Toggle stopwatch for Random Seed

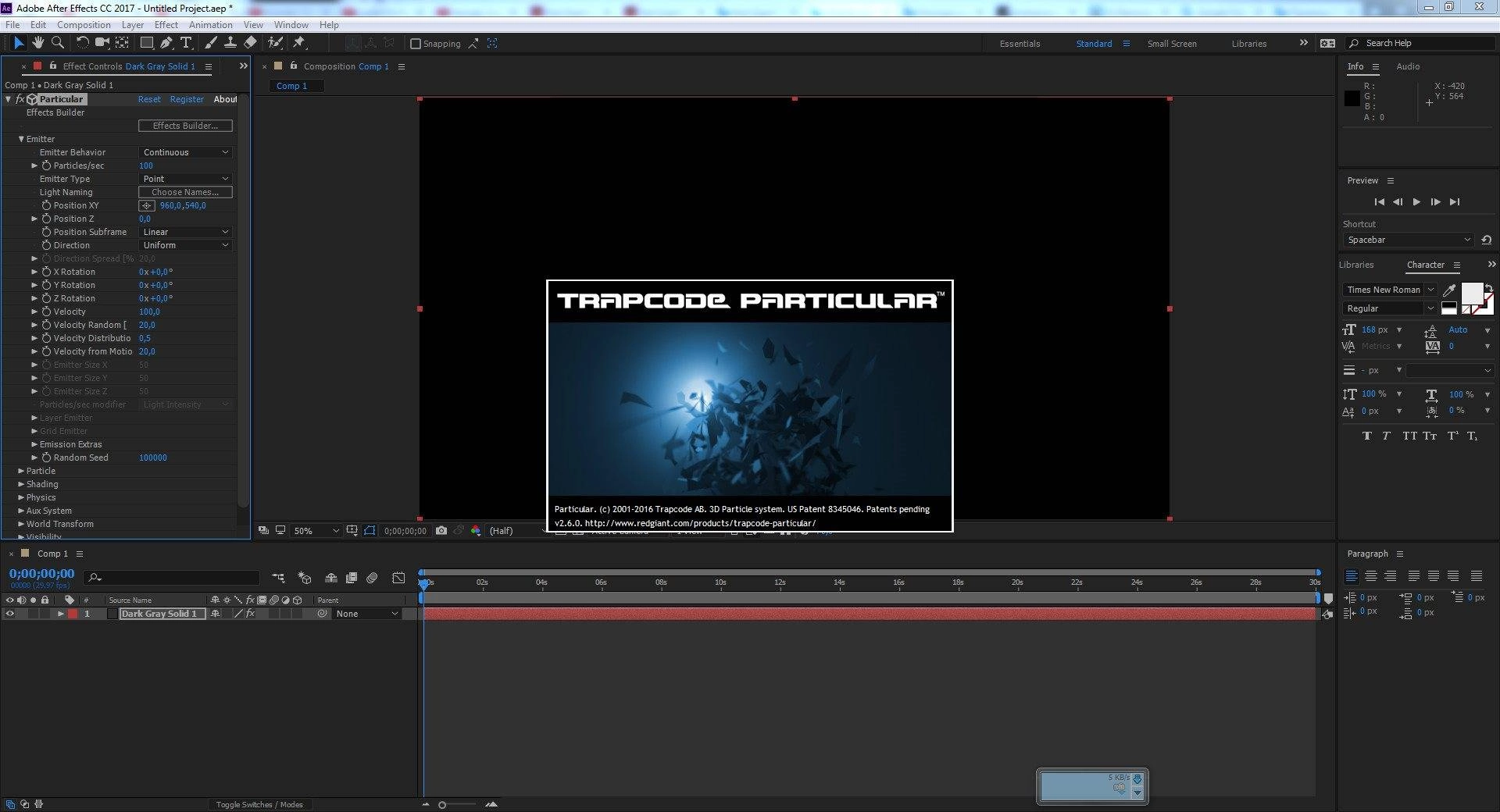coord(46,458)
